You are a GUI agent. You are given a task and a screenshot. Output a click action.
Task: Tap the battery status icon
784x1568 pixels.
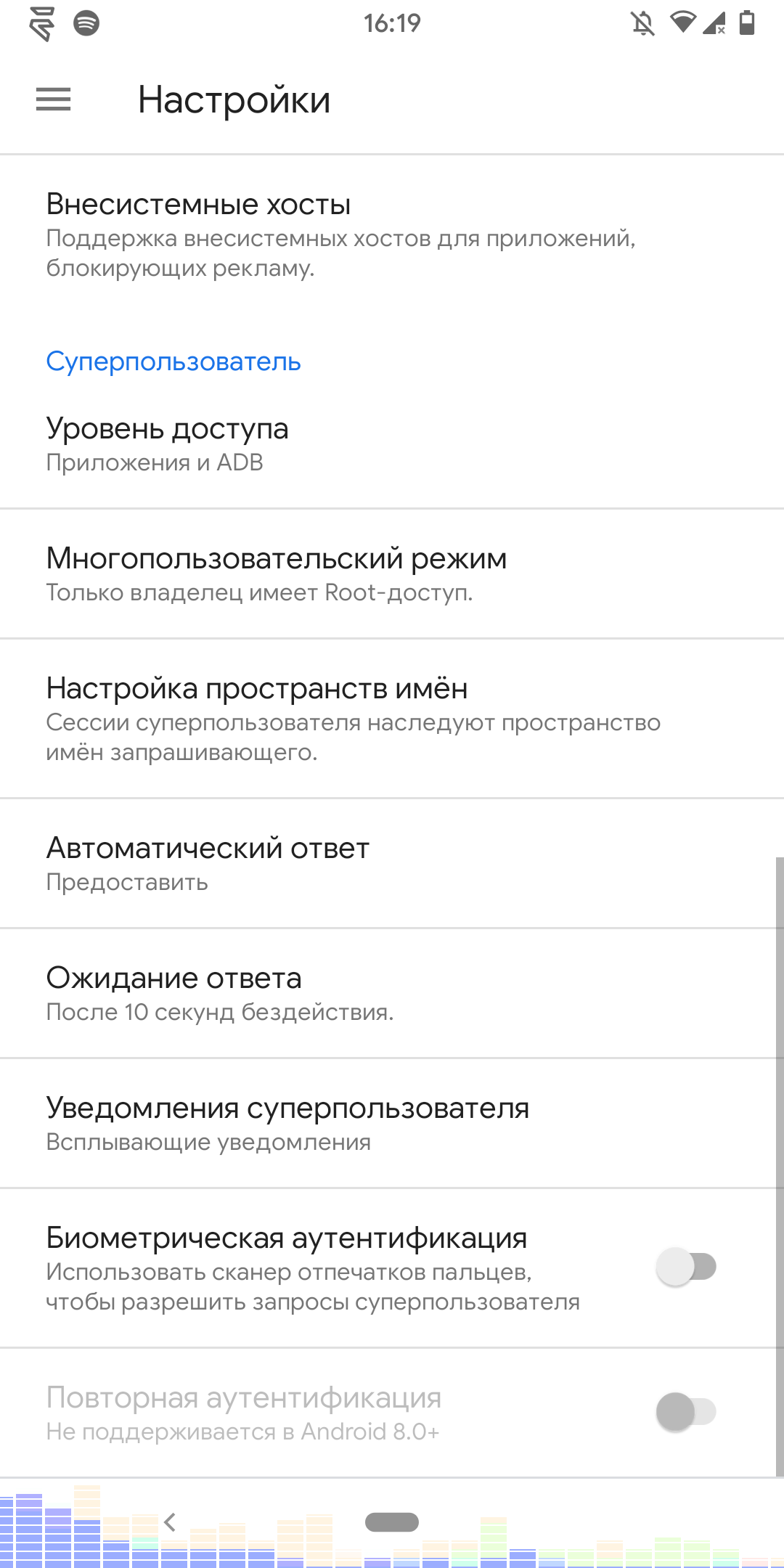pyautogui.click(x=746, y=23)
